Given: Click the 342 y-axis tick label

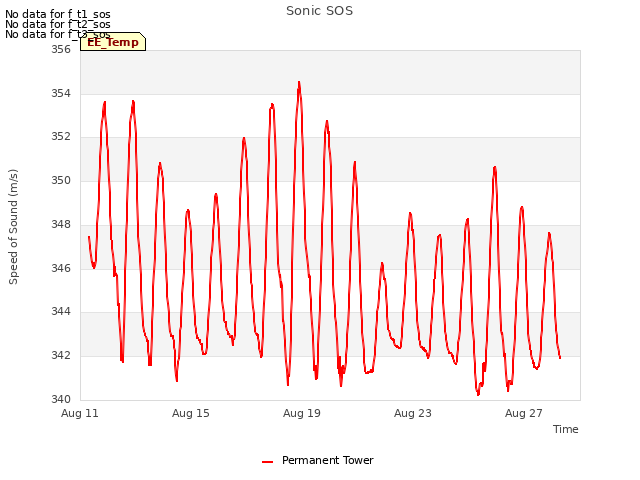Looking at the screenshot, I should 61,355.
